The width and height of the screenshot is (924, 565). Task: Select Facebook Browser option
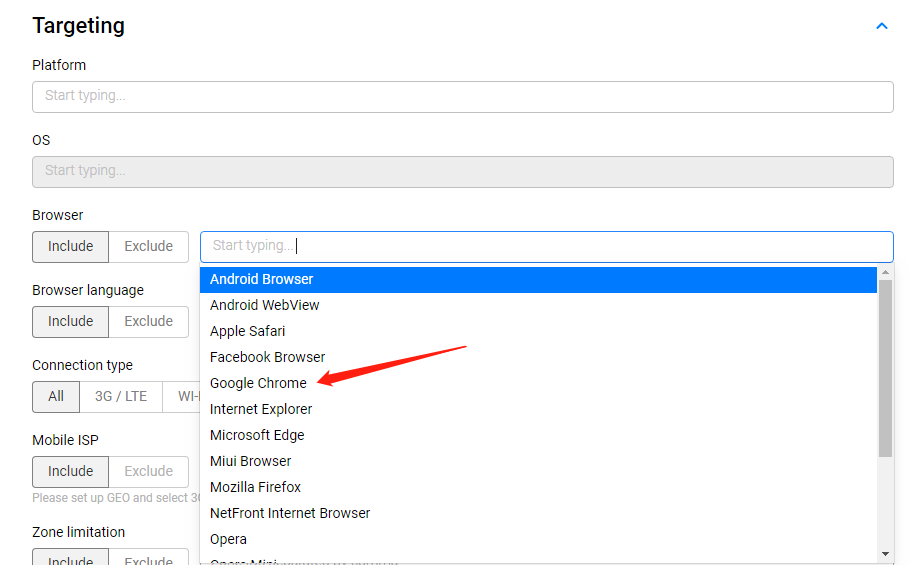[267, 357]
